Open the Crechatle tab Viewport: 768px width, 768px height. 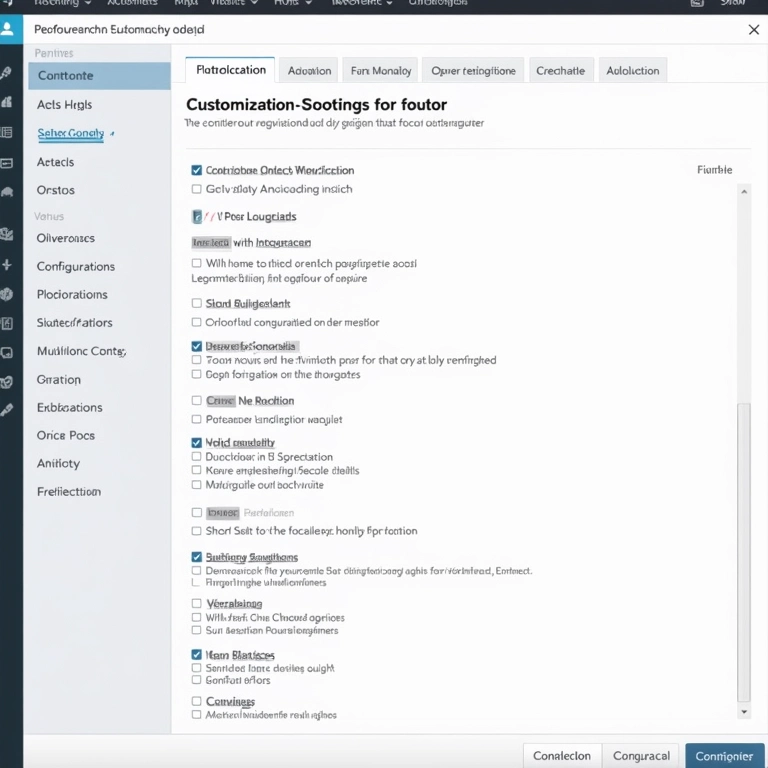pyautogui.click(x=560, y=71)
